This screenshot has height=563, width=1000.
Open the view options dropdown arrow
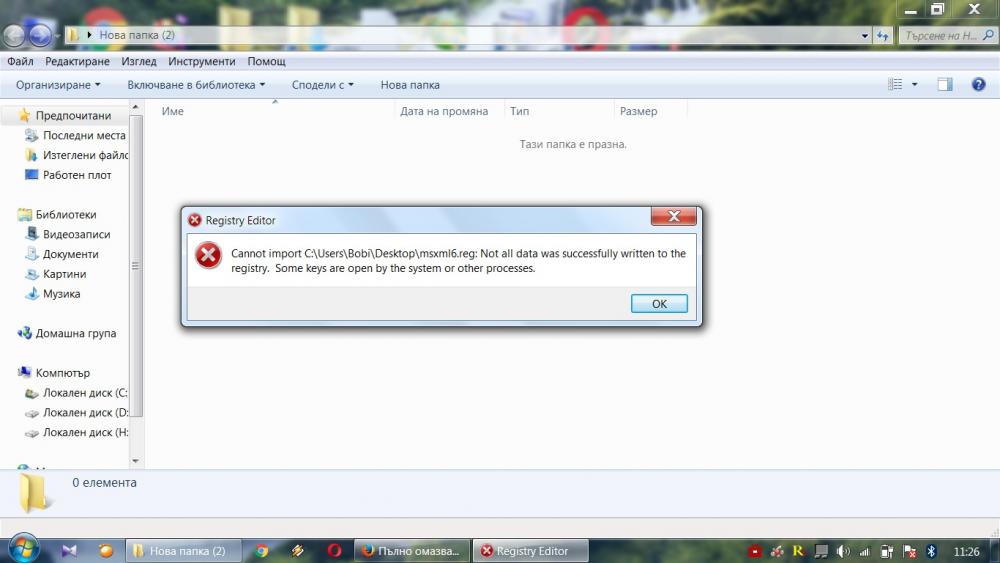914,84
